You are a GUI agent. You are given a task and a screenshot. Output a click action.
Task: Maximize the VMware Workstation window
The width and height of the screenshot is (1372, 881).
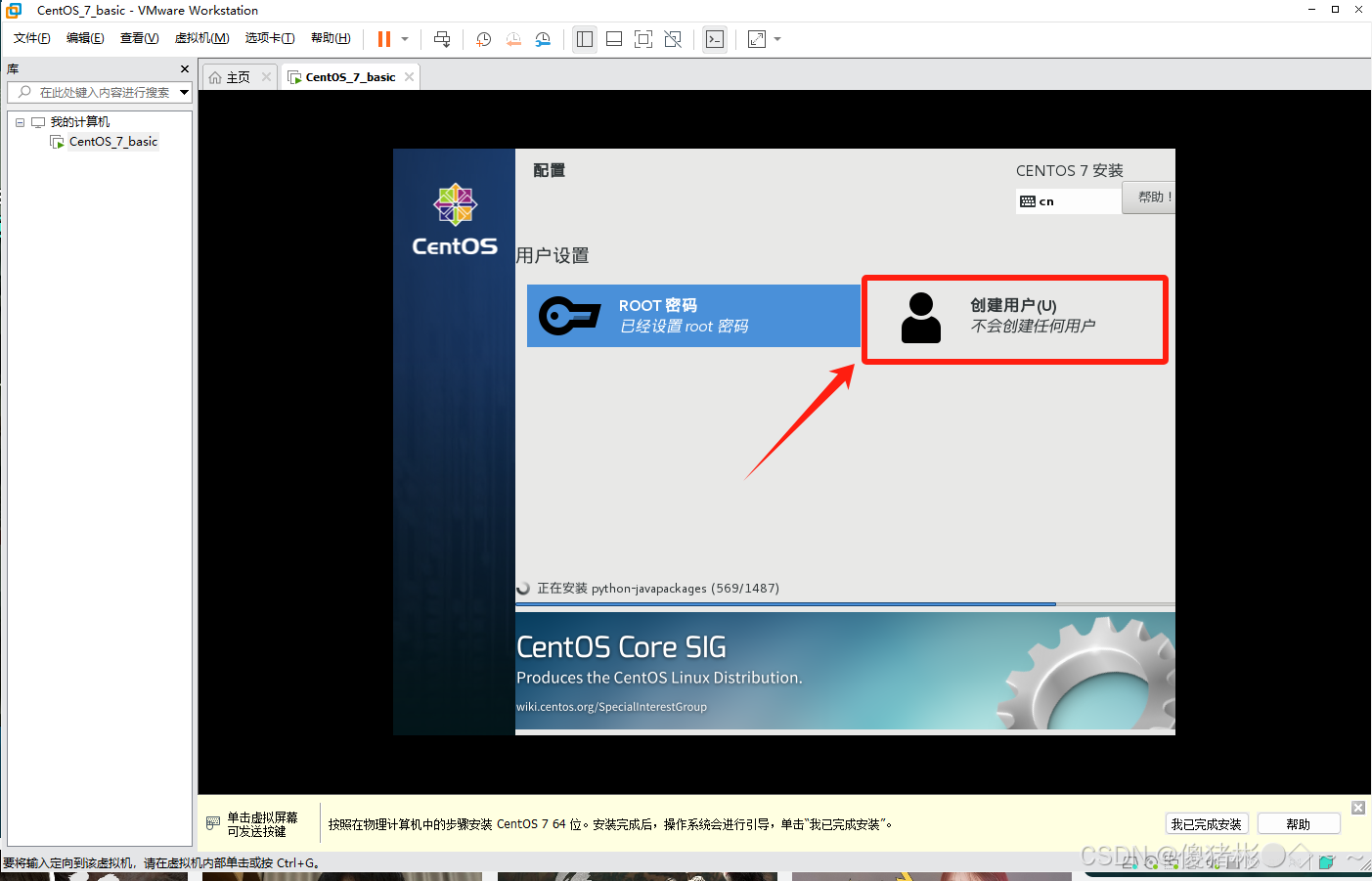pyautogui.click(x=1335, y=10)
